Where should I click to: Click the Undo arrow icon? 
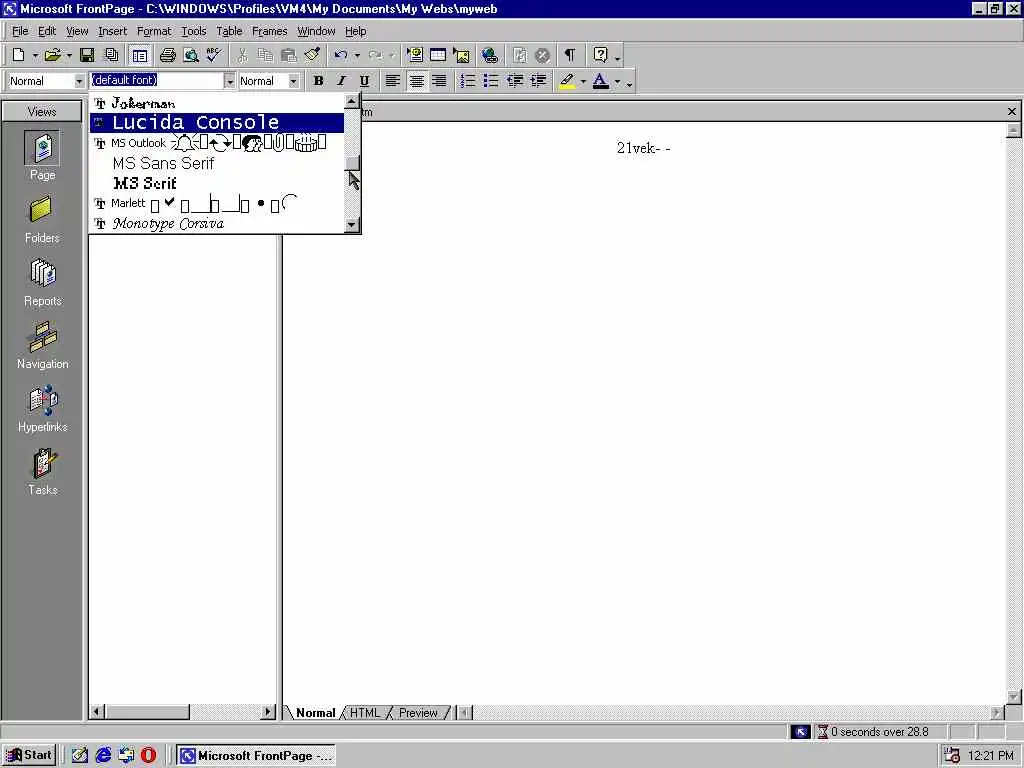340,56
